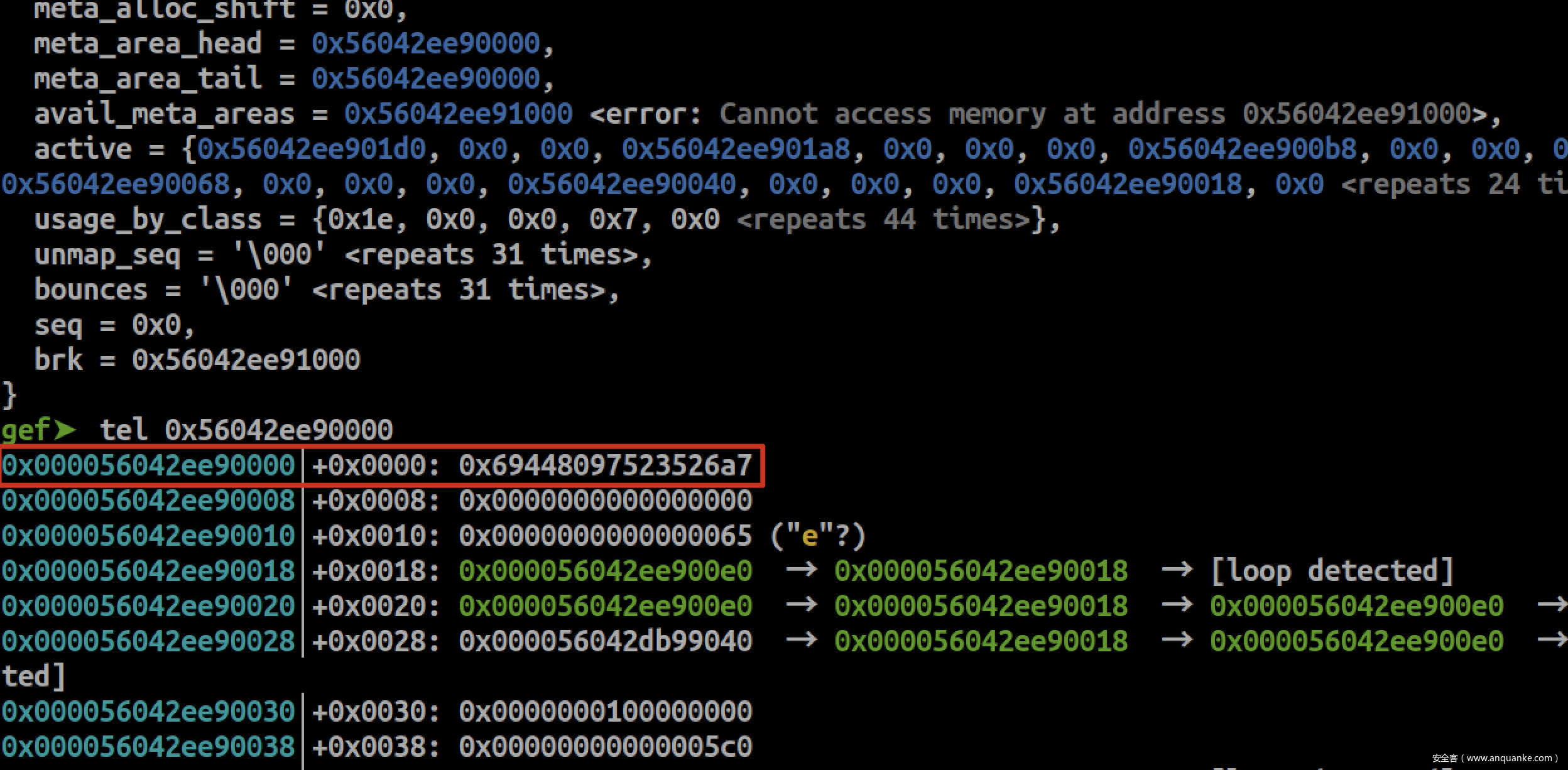Click the [loop detected] text
Viewport: 1568px width, 770px height.
coord(1332,572)
